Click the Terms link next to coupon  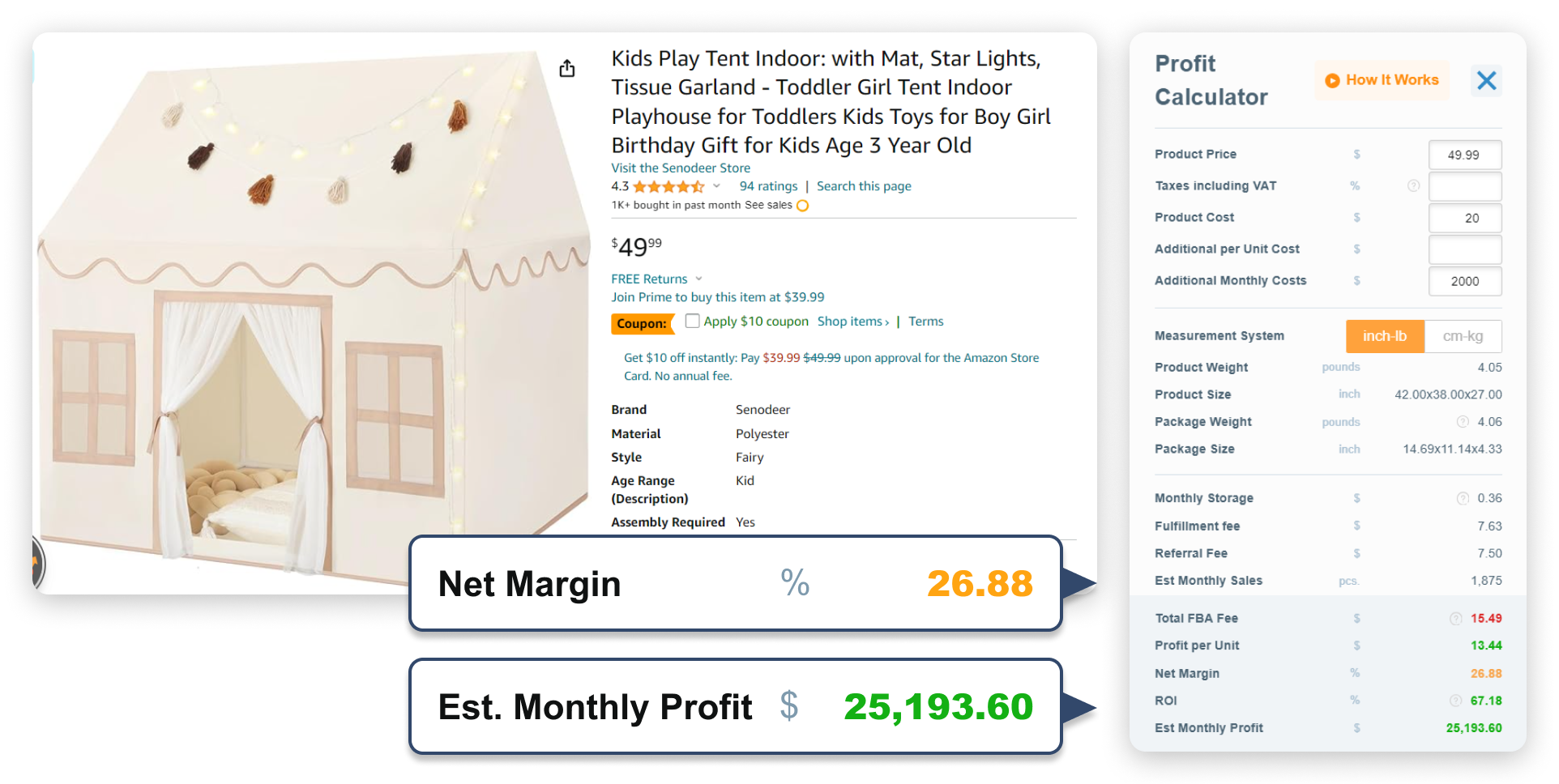925,321
